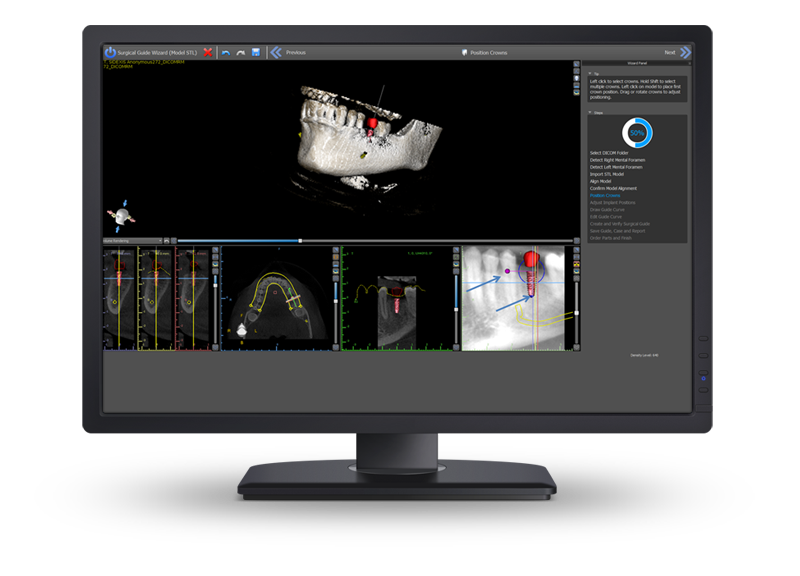Image resolution: width=800 pixels, height=576 pixels.
Task: Click the blue power icon in the wizard toolbar
Action: (110, 52)
